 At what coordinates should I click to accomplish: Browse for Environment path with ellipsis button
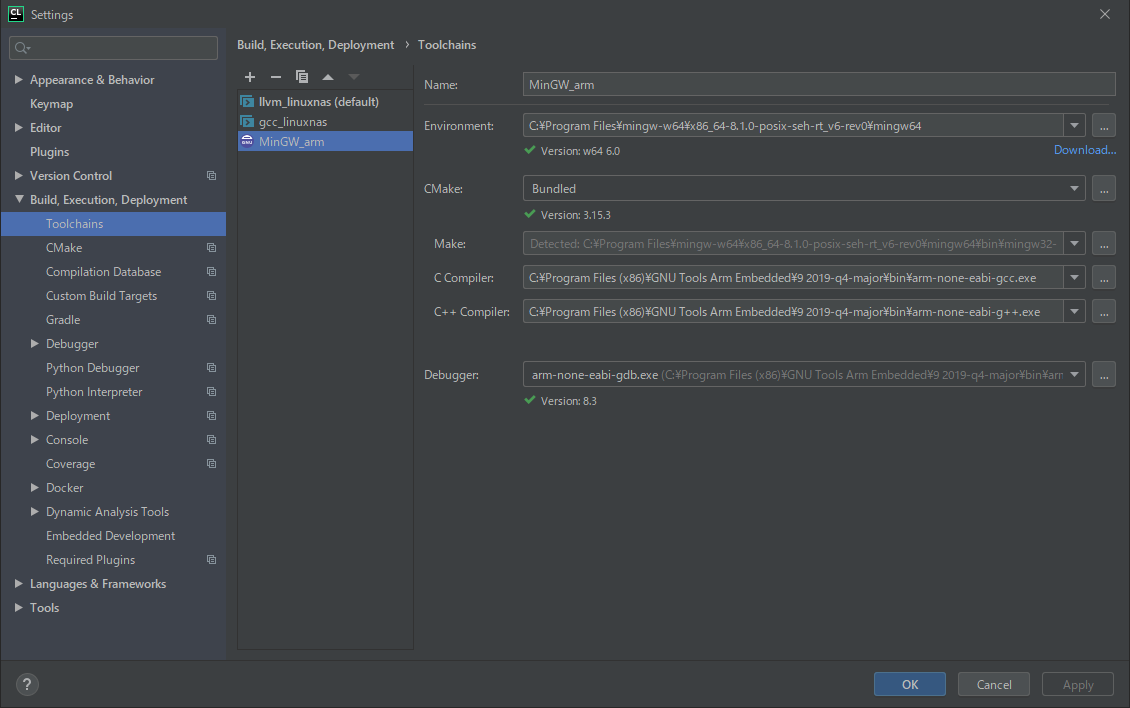click(x=1103, y=125)
